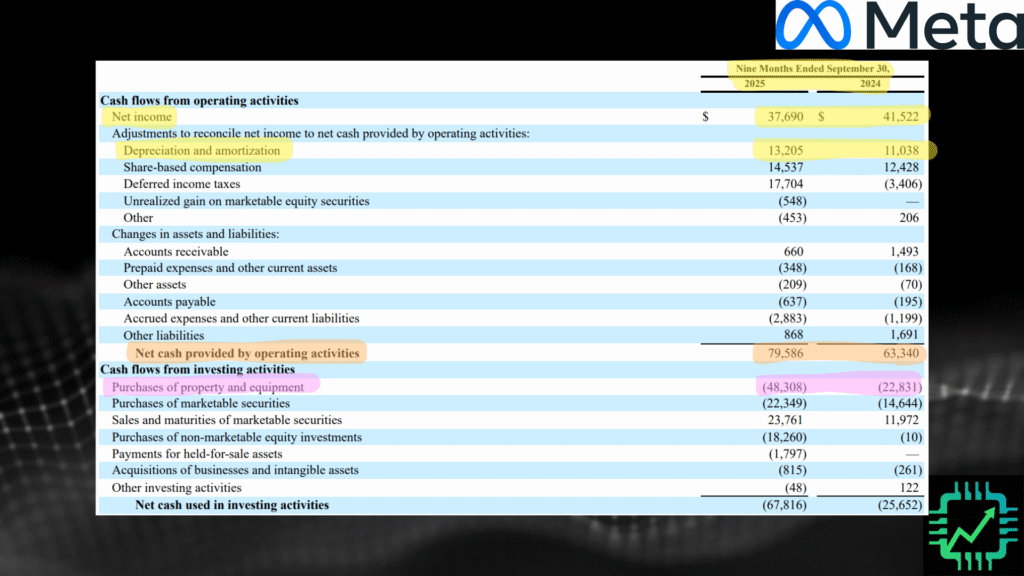
Task: Click the green chip chart logo
Action: (973, 526)
